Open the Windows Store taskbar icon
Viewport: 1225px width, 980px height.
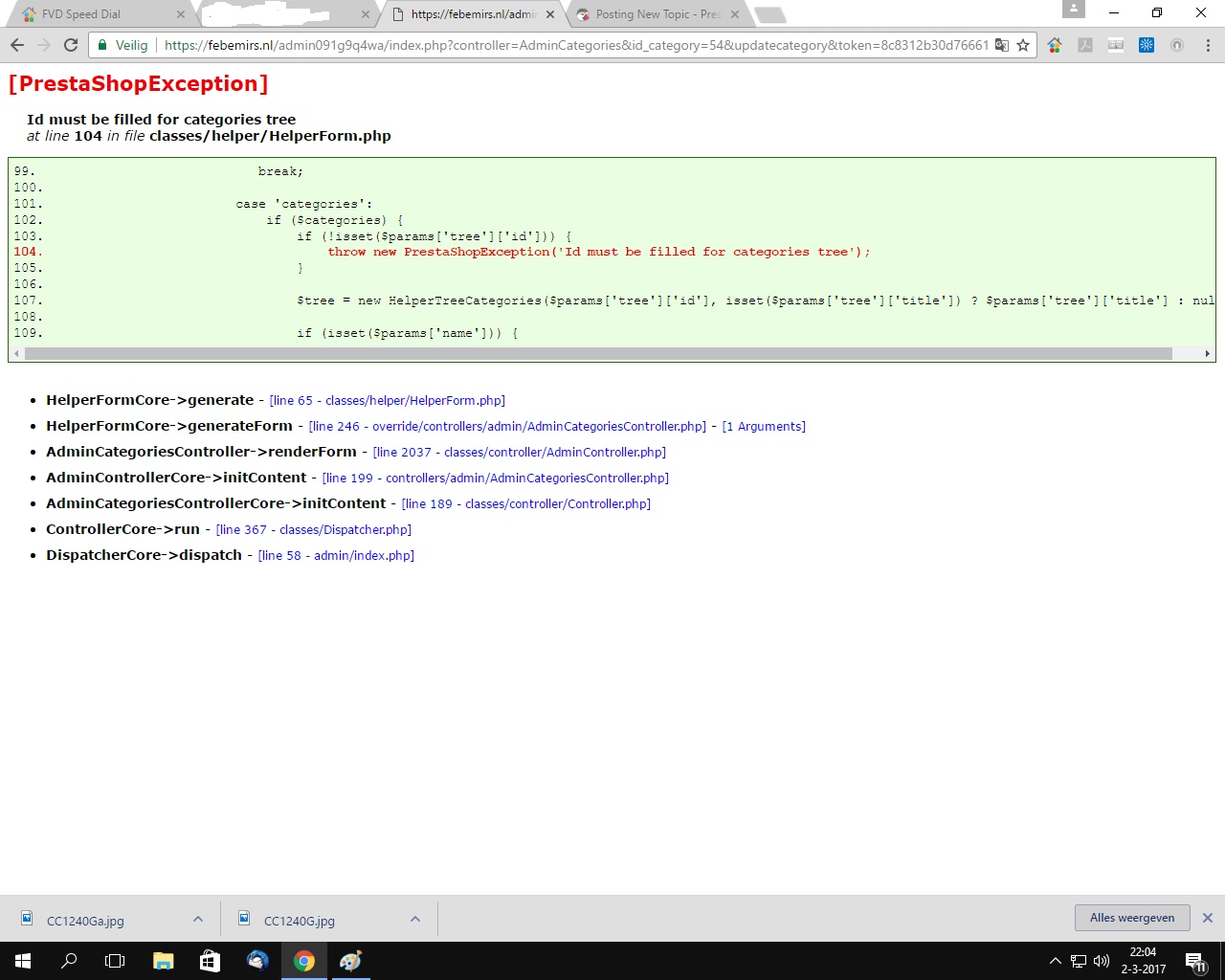pos(210,961)
